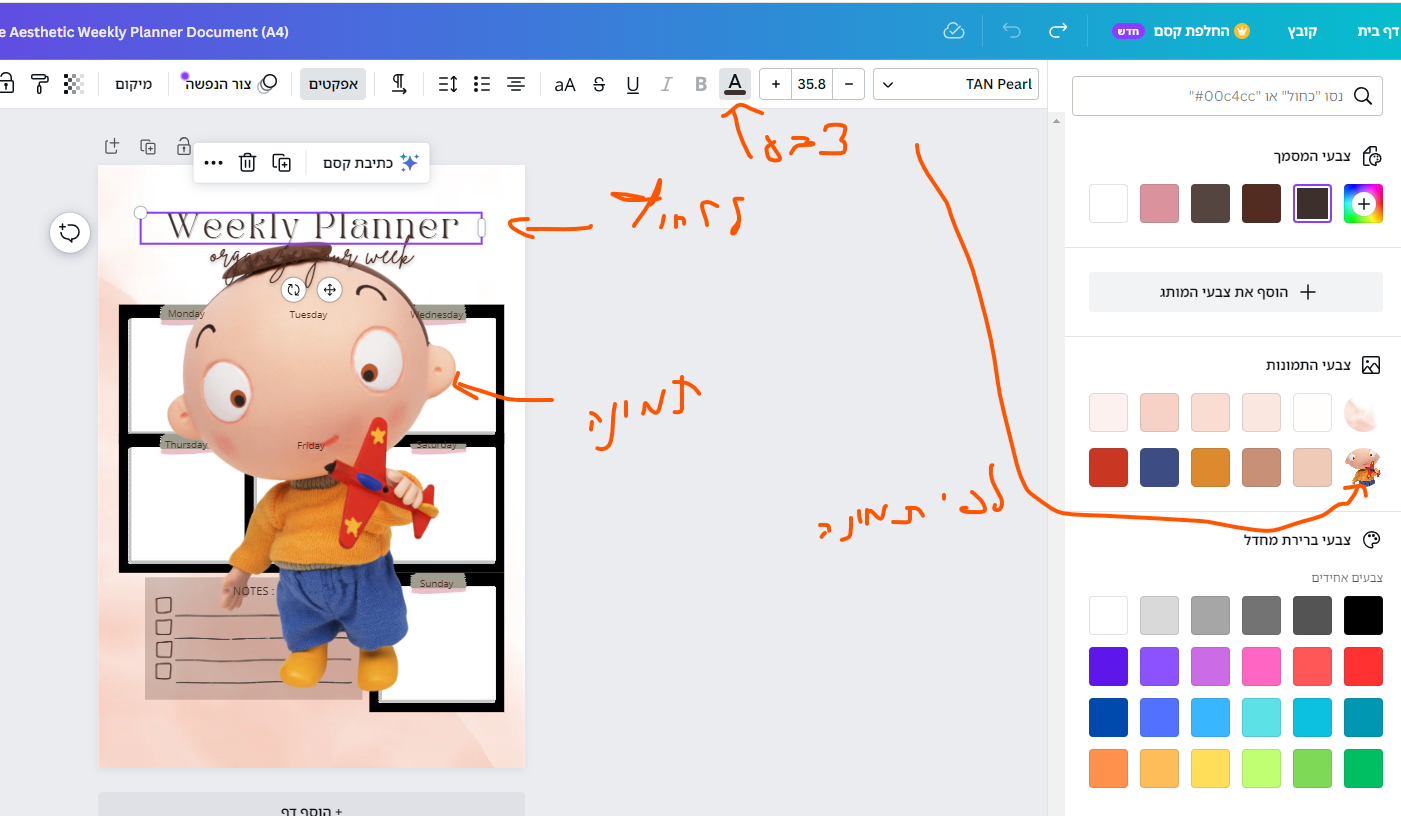Duplicate the page using the icon above the page
The image size is (1401, 816).
[148, 146]
